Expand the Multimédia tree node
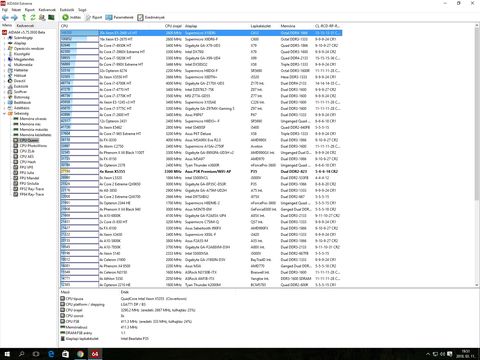480x360 pixels. click(x=5, y=65)
